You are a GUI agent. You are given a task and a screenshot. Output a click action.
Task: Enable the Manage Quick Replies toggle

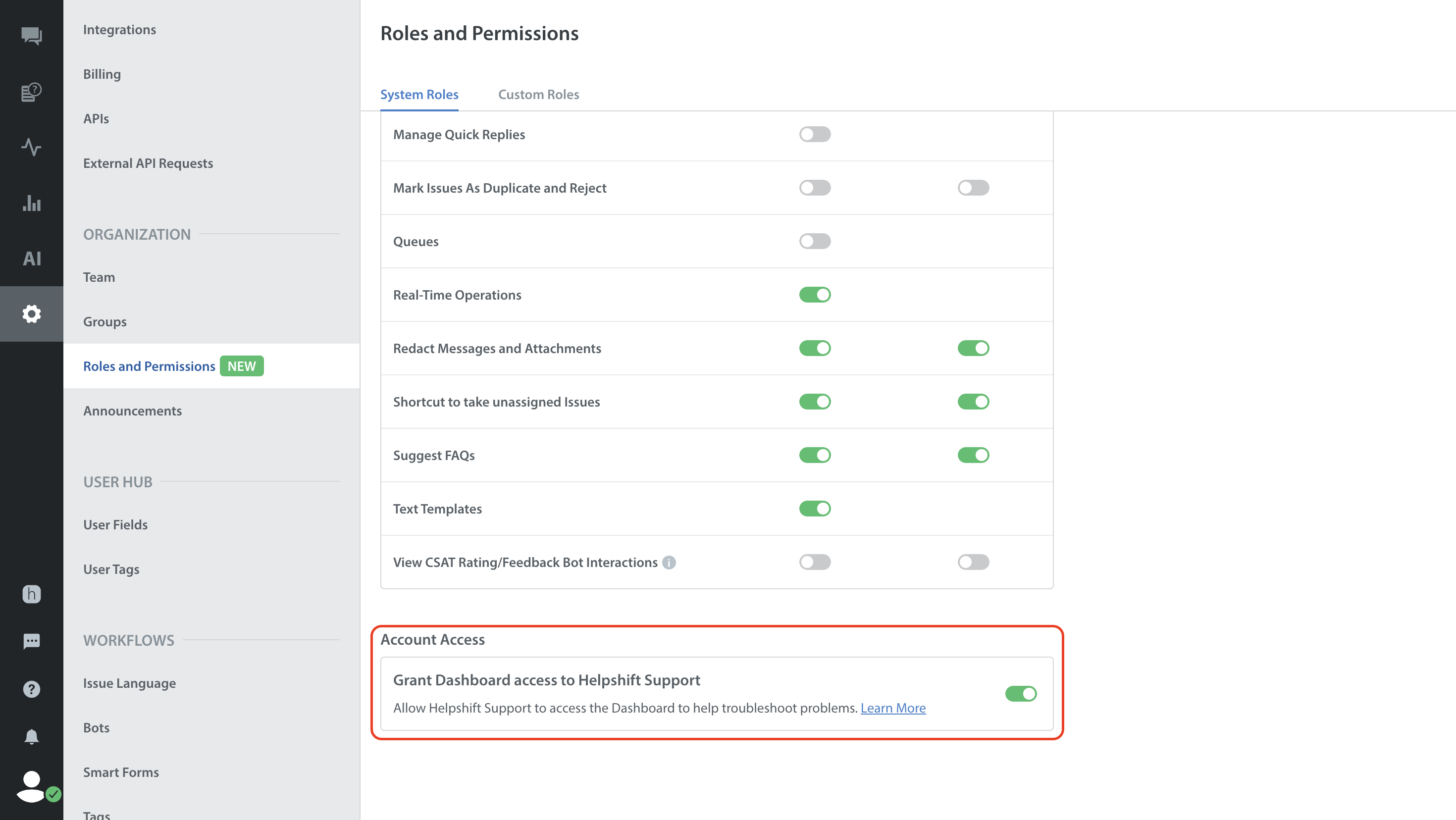click(x=815, y=135)
